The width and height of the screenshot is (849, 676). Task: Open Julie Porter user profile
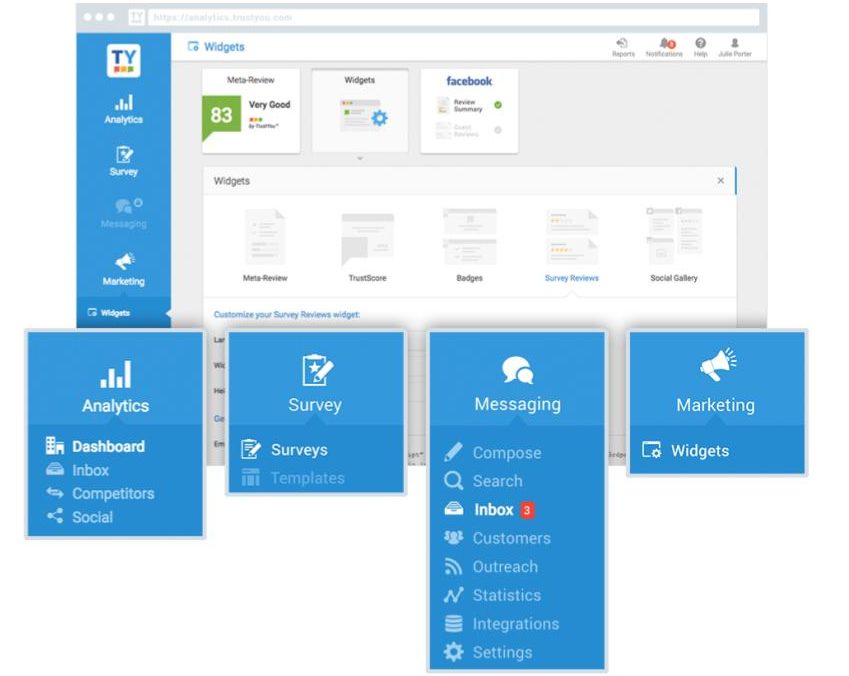[735, 47]
